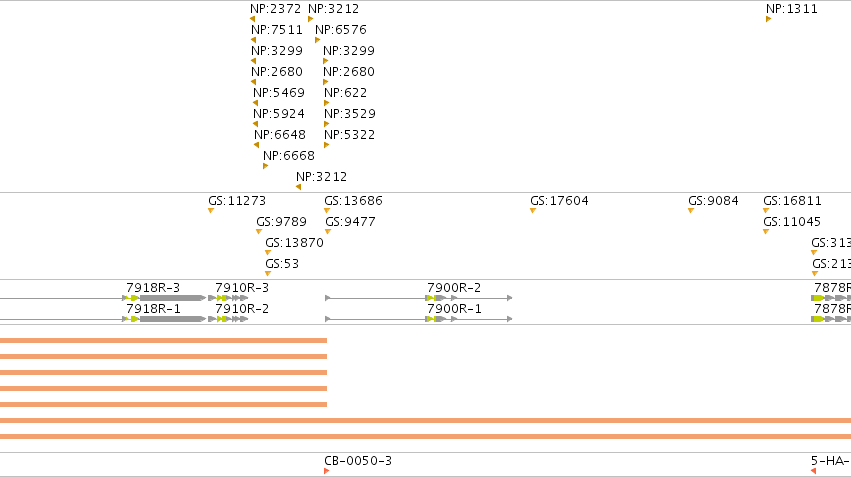This screenshot has height=477, width=851.
Task: Select the 7900R-1 transcript line
Action: tap(418, 319)
